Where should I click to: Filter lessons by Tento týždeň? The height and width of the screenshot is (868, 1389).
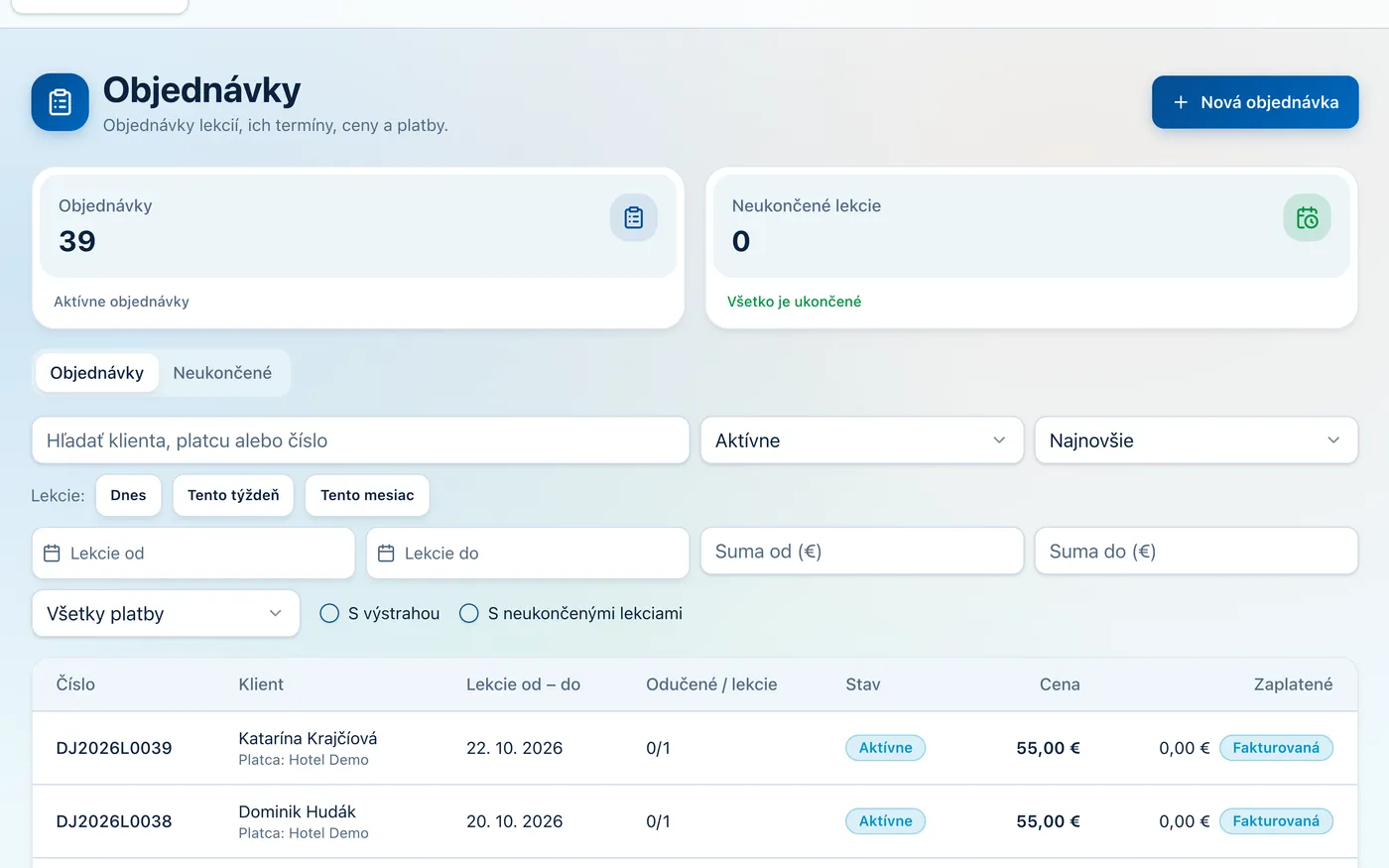pyautogui.click(x=233, y=495)
